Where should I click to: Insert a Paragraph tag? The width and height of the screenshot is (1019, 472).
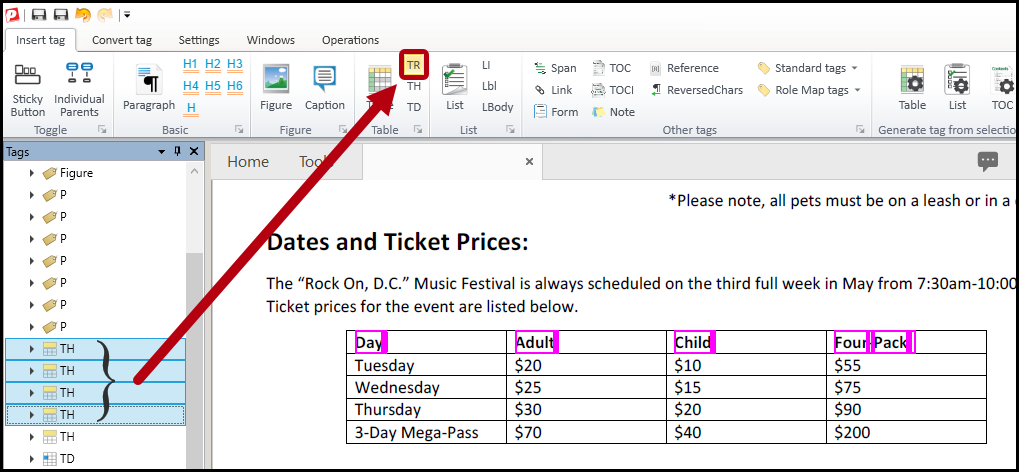(x=149, y=88)
